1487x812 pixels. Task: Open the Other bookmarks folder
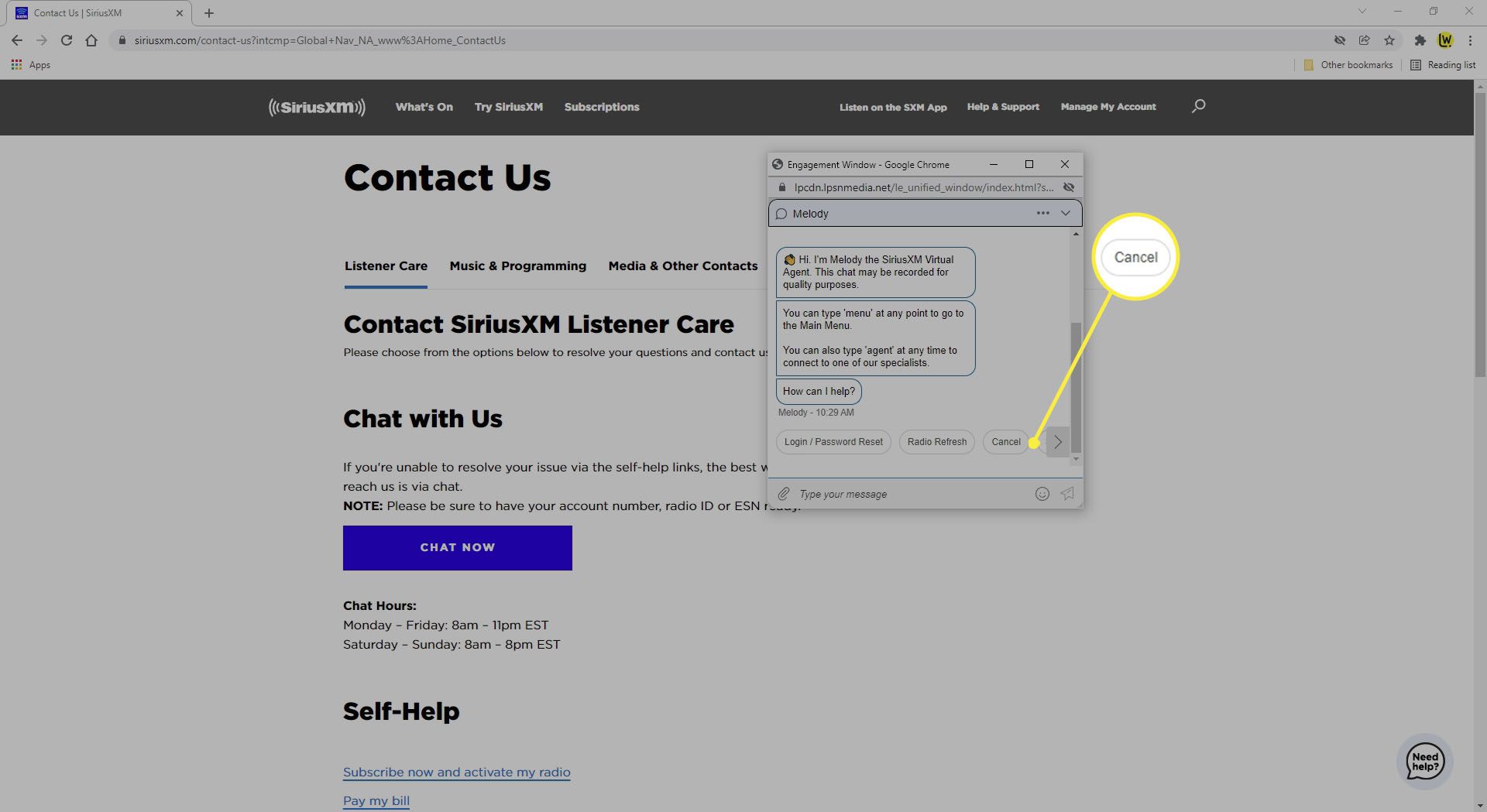(x=1348, y=65)
